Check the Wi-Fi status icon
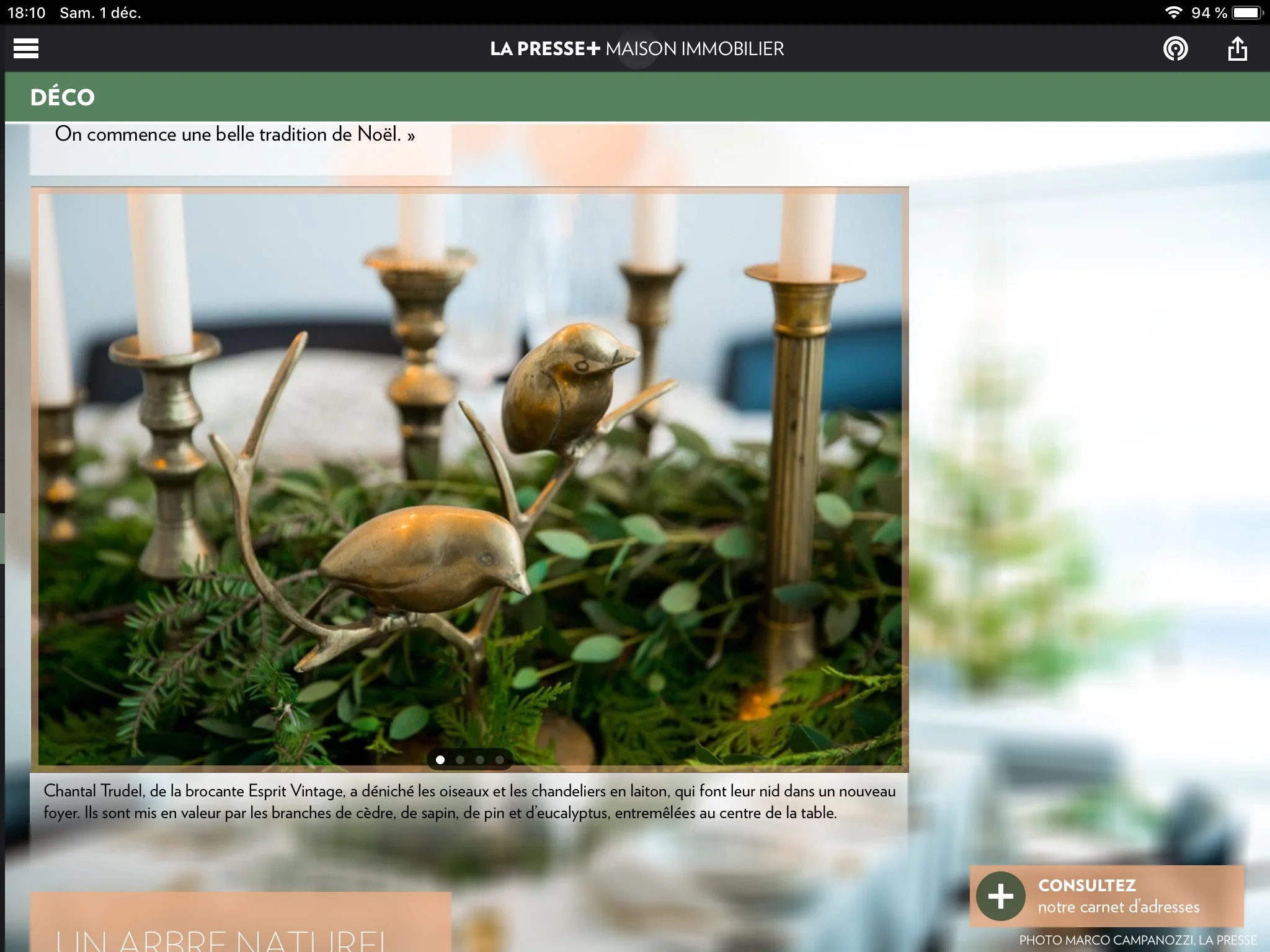This screenshot has width=1270, height=952. (x=1173, y=12)
